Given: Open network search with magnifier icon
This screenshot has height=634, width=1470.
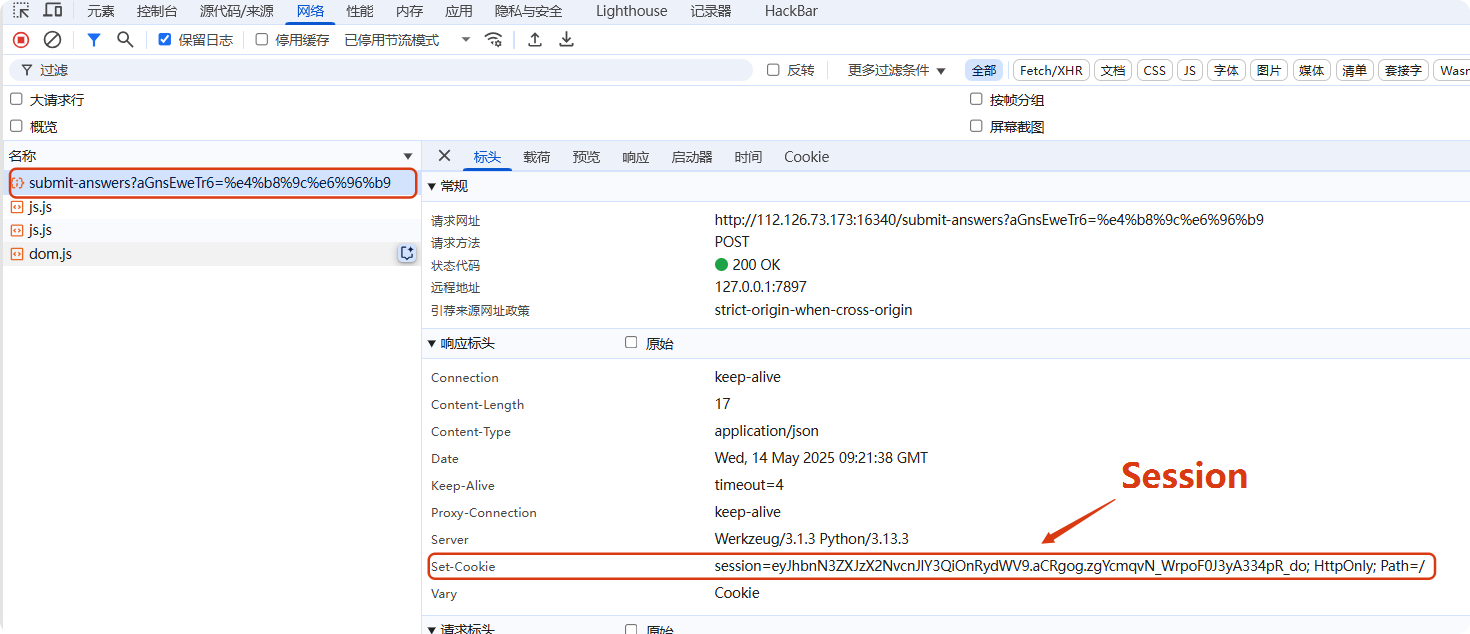Looking at the screenshot, I should pos(125,40).
